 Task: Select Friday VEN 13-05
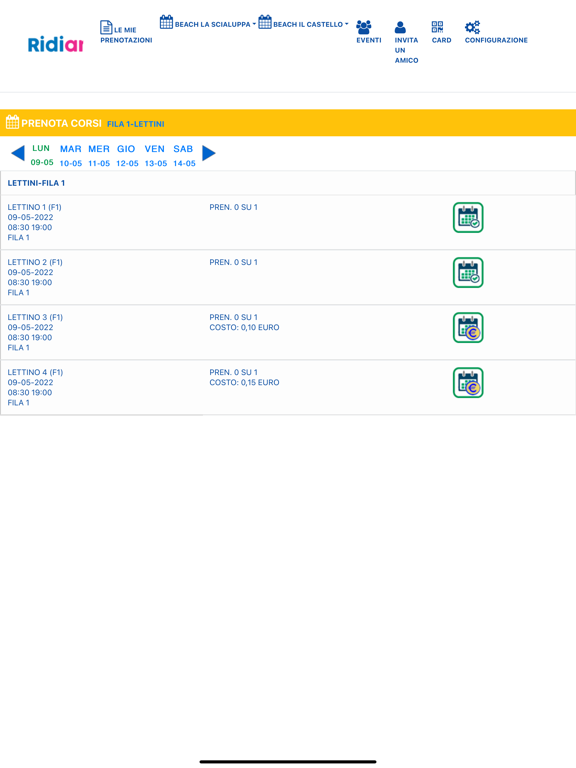coord(155,156)
